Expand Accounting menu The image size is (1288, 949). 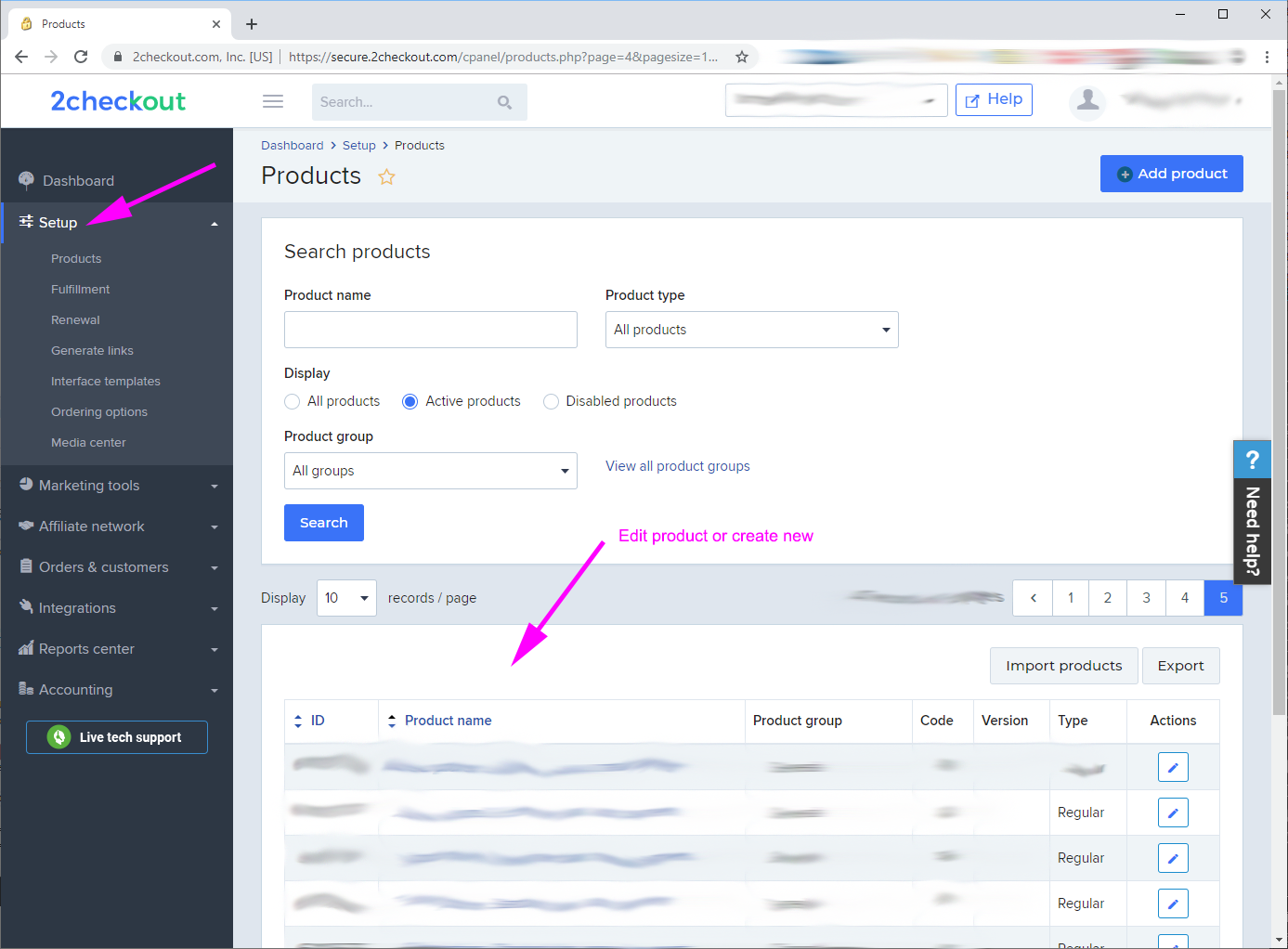[215, 691]
